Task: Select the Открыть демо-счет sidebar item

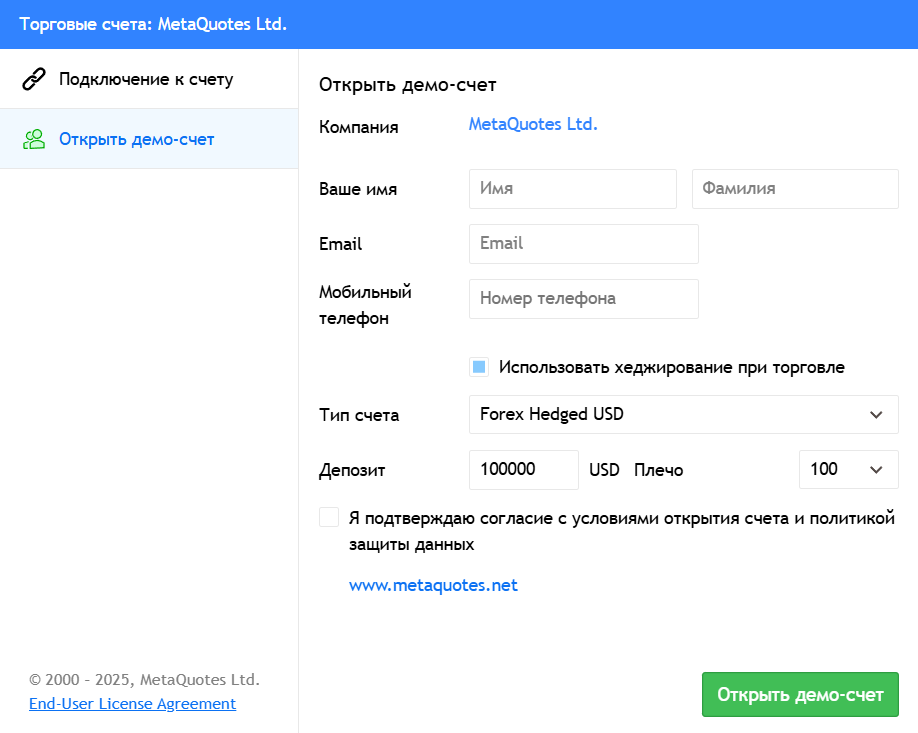Action: [149, 139]
